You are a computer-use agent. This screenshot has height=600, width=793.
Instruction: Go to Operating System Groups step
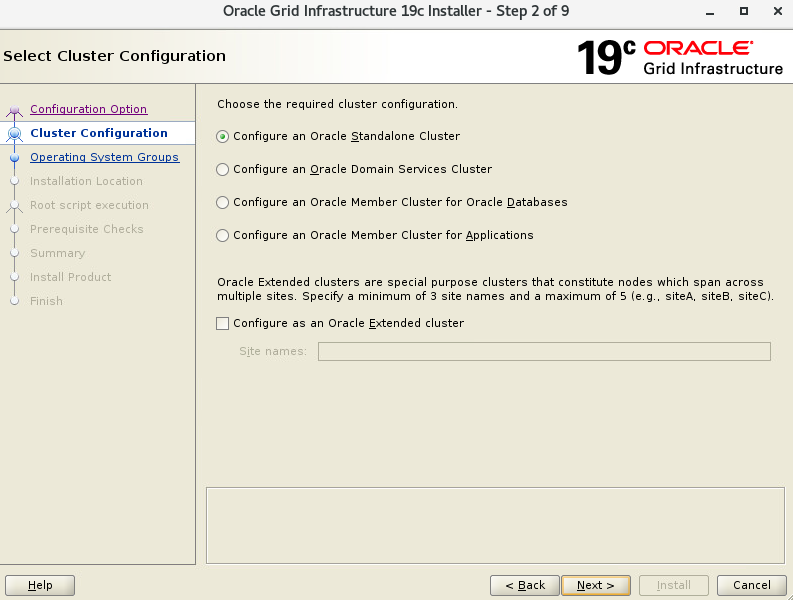[x=104, y=157]
